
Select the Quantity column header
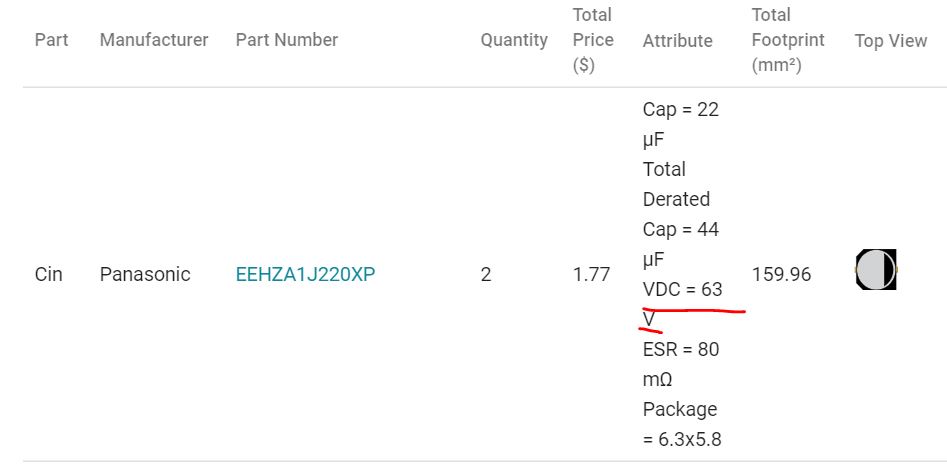coord(514,40)
